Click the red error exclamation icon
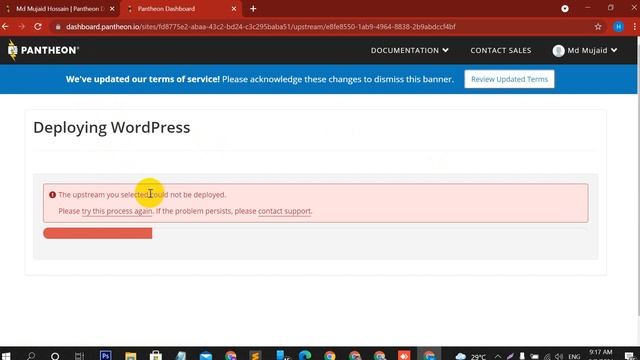 tap(52, 195)
